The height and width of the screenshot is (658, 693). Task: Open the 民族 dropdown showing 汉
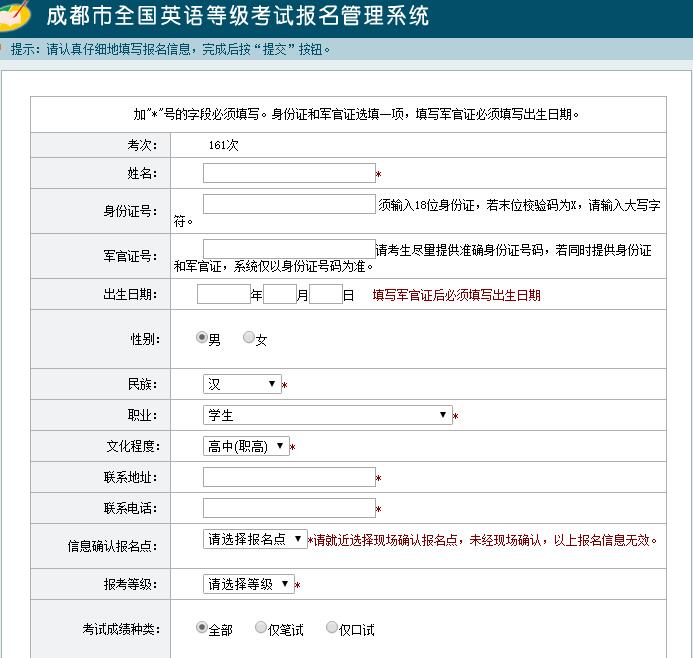click(242, 384)
